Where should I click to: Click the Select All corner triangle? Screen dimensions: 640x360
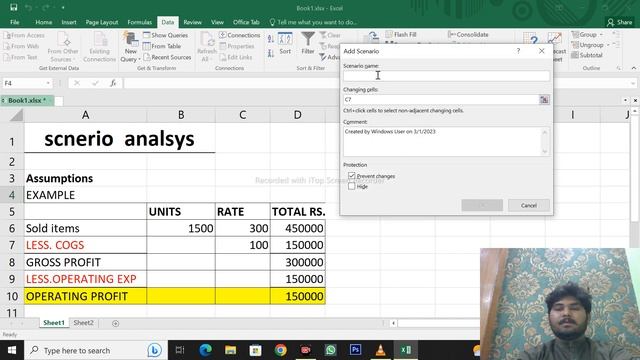pos(16,115)
